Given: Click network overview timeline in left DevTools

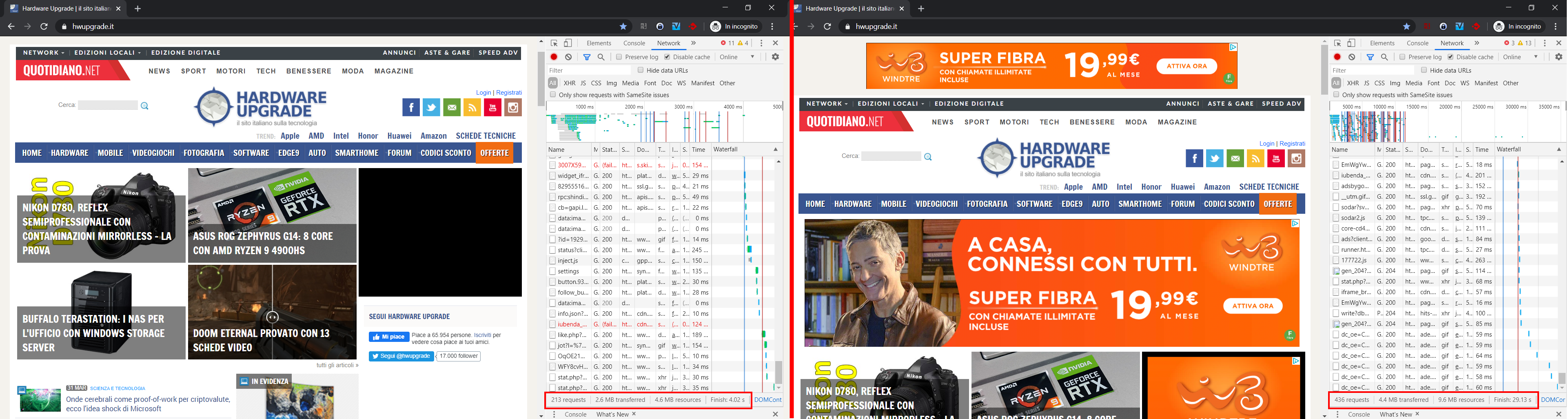Looking at the screenshot, I should [x=665, y=122].
